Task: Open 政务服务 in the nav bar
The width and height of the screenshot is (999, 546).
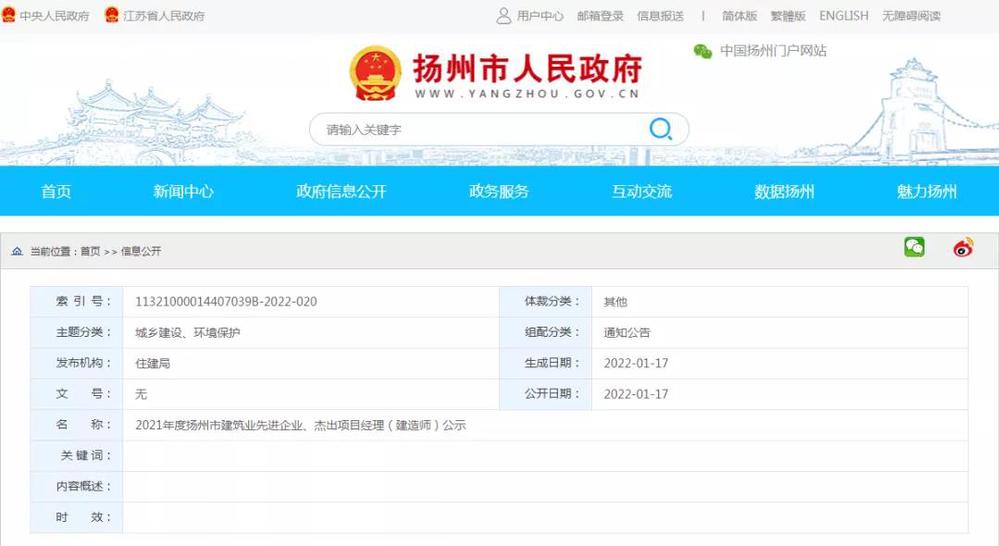Action: pos(499,192)
